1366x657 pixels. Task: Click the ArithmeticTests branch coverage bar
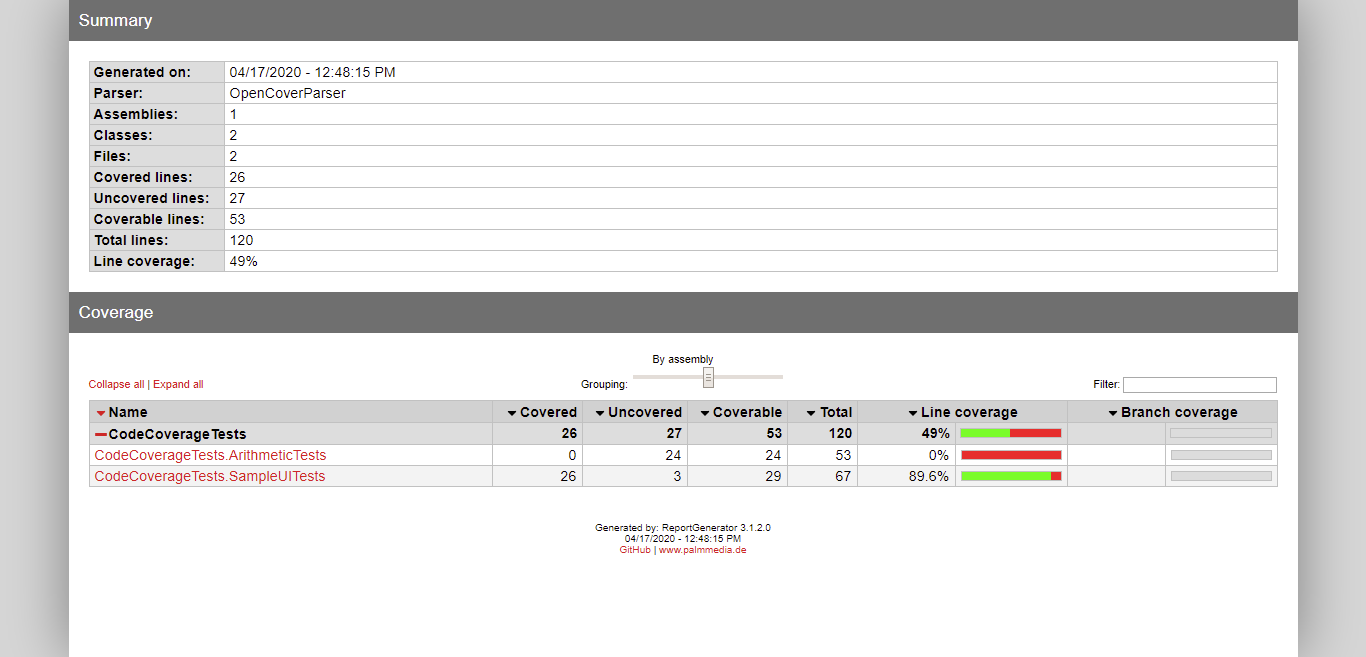(1221, 455)
